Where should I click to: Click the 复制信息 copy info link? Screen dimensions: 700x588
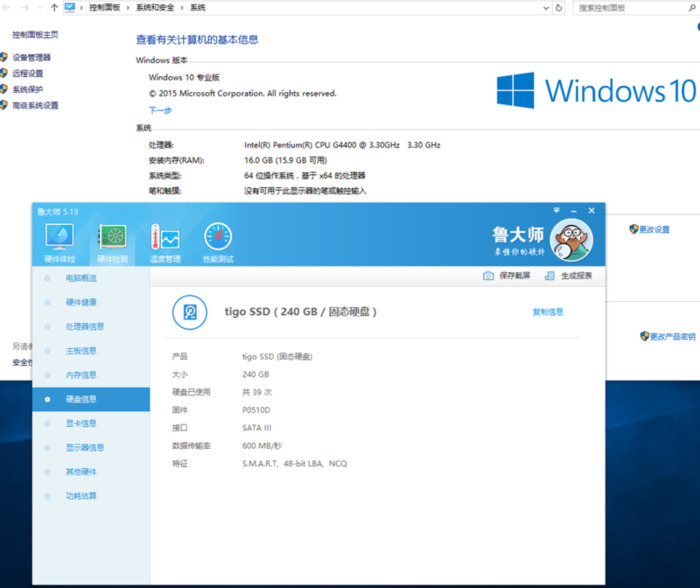pyautogui.click(x=547, y=312)
